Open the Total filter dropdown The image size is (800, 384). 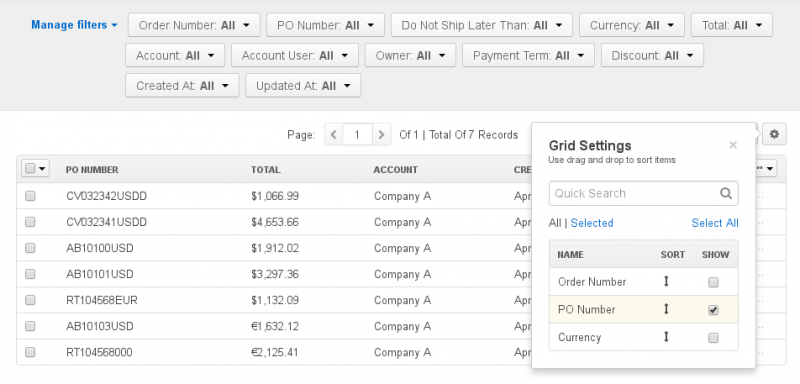coord(732,25)
